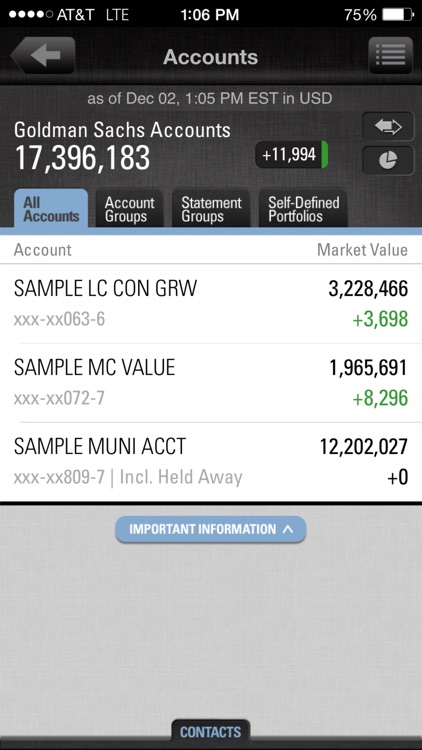Tap the AT&T signal strength dots

point(31,14)
